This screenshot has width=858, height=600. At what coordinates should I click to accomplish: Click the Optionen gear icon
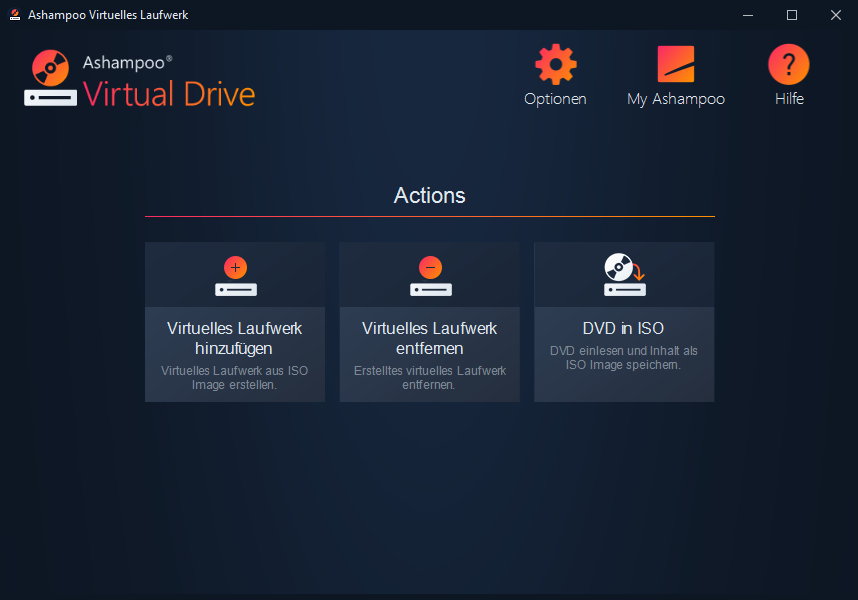[555, 65]
